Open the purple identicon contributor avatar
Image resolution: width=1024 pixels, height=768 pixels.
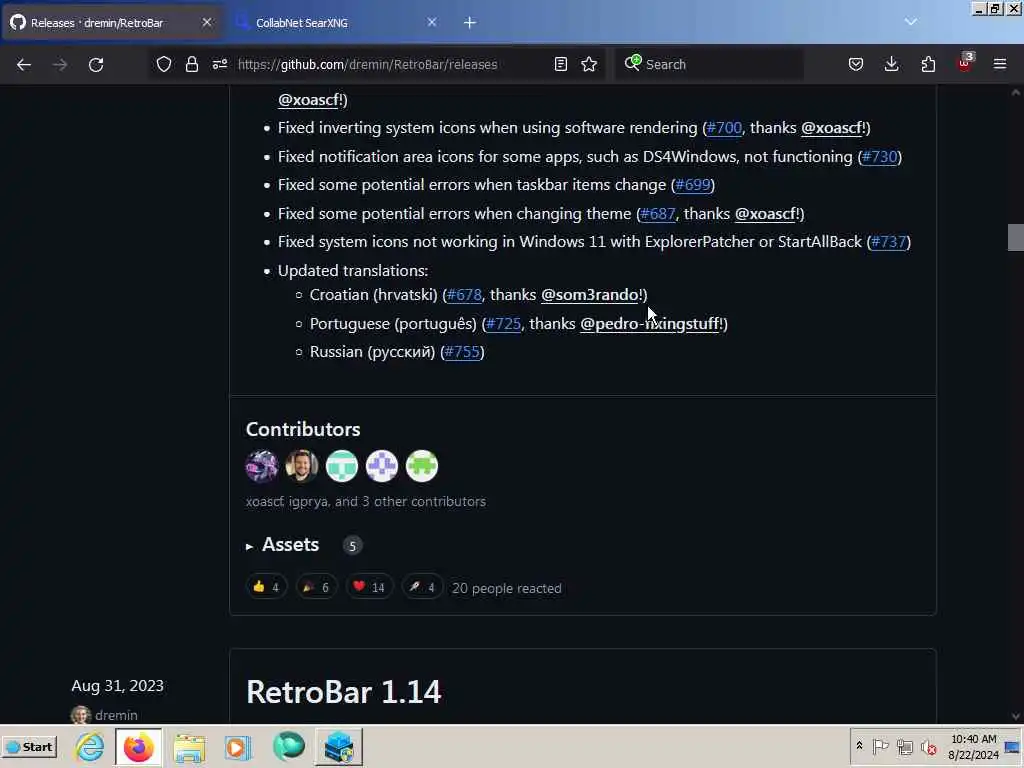(382, 466)
